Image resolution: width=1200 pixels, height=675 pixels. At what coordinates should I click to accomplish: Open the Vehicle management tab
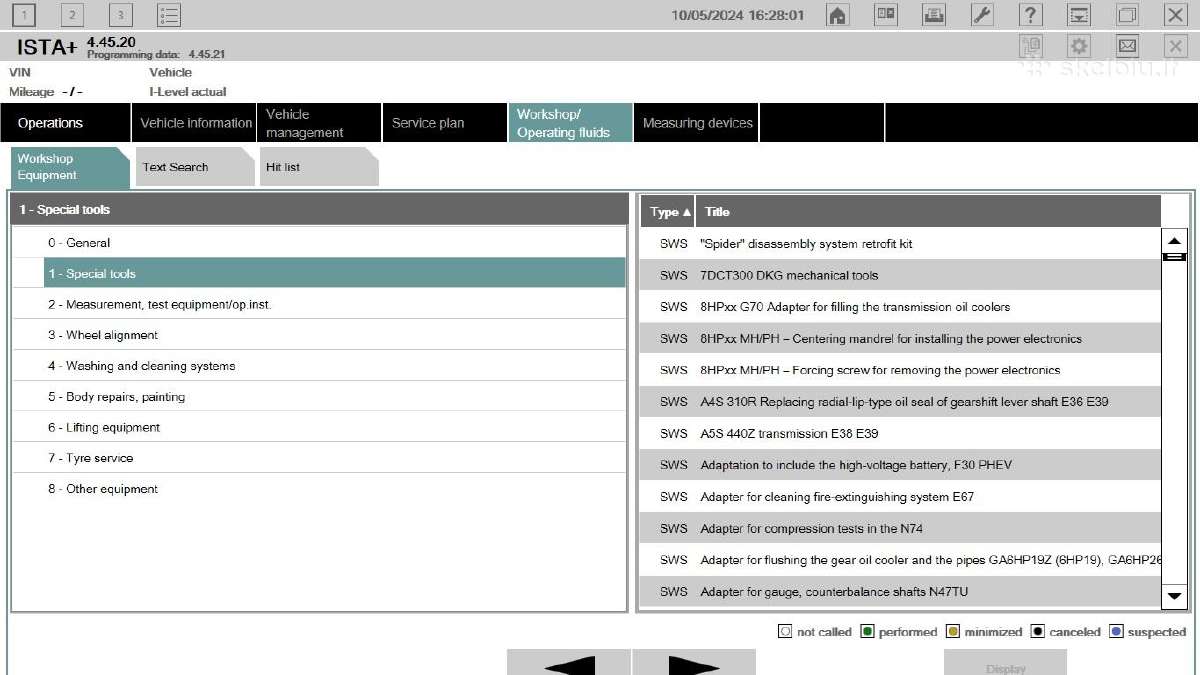[318, 123]
